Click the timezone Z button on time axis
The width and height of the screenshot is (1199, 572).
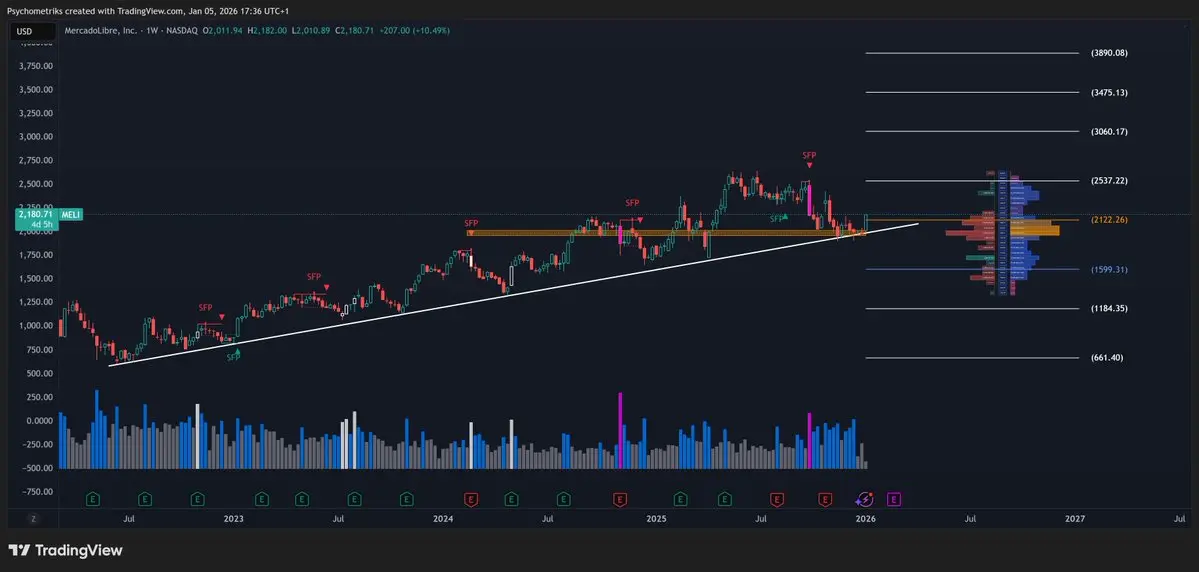(x=33, y=518)
